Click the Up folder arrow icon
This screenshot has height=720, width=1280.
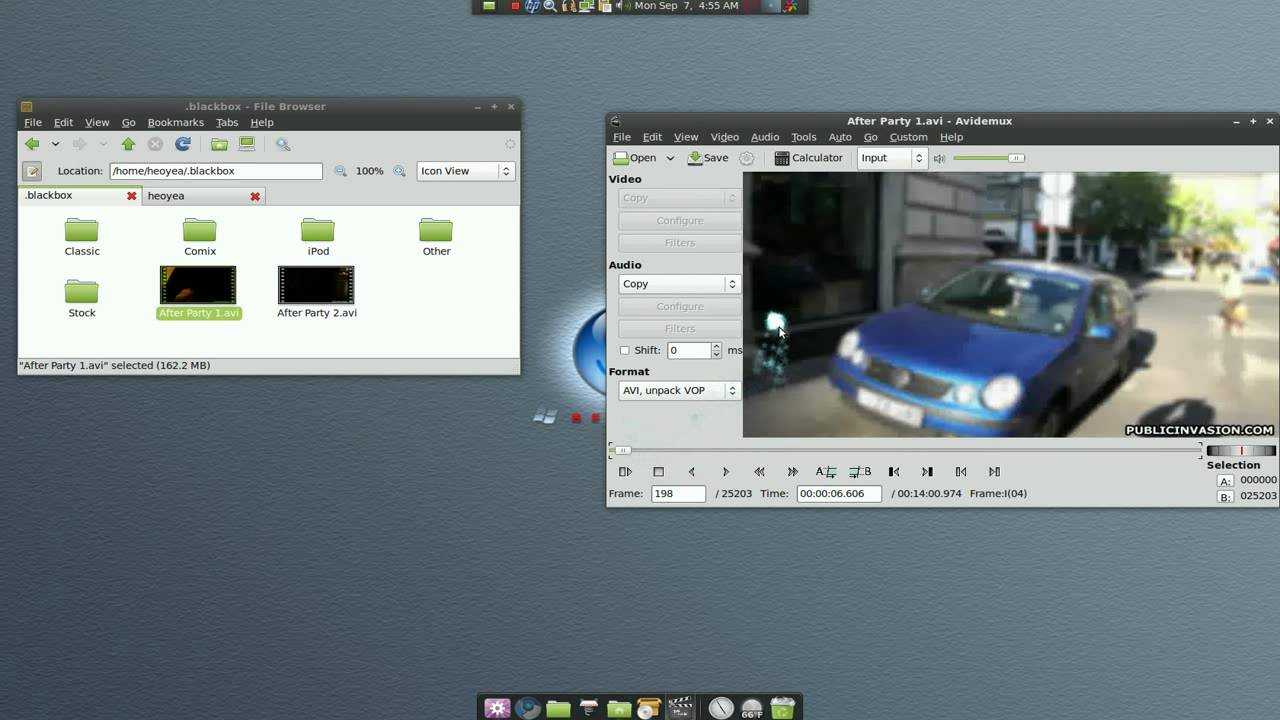(x=128, y=144)
